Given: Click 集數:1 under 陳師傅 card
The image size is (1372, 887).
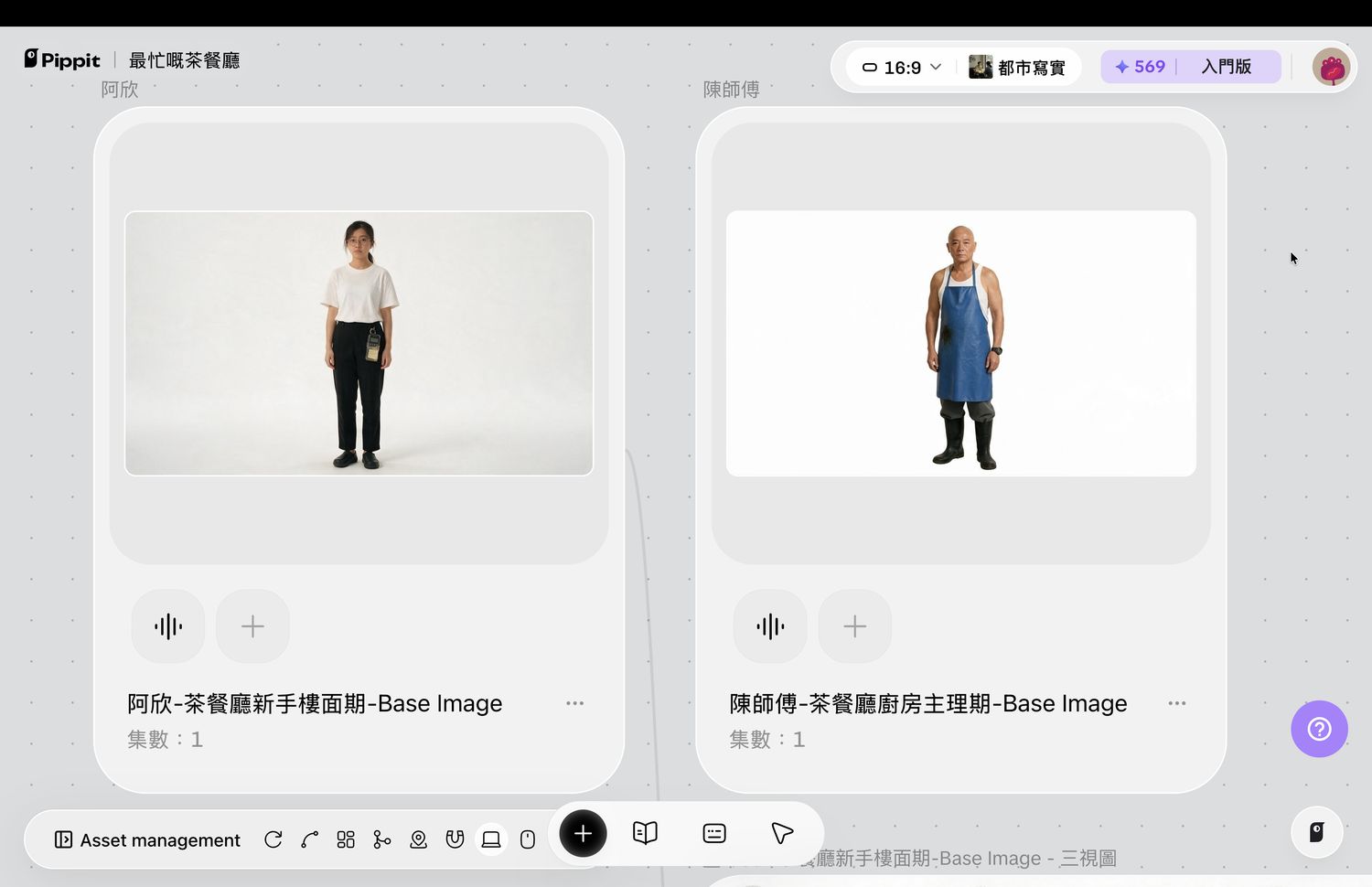Looking at the screenshot, I should click(766, 739).
